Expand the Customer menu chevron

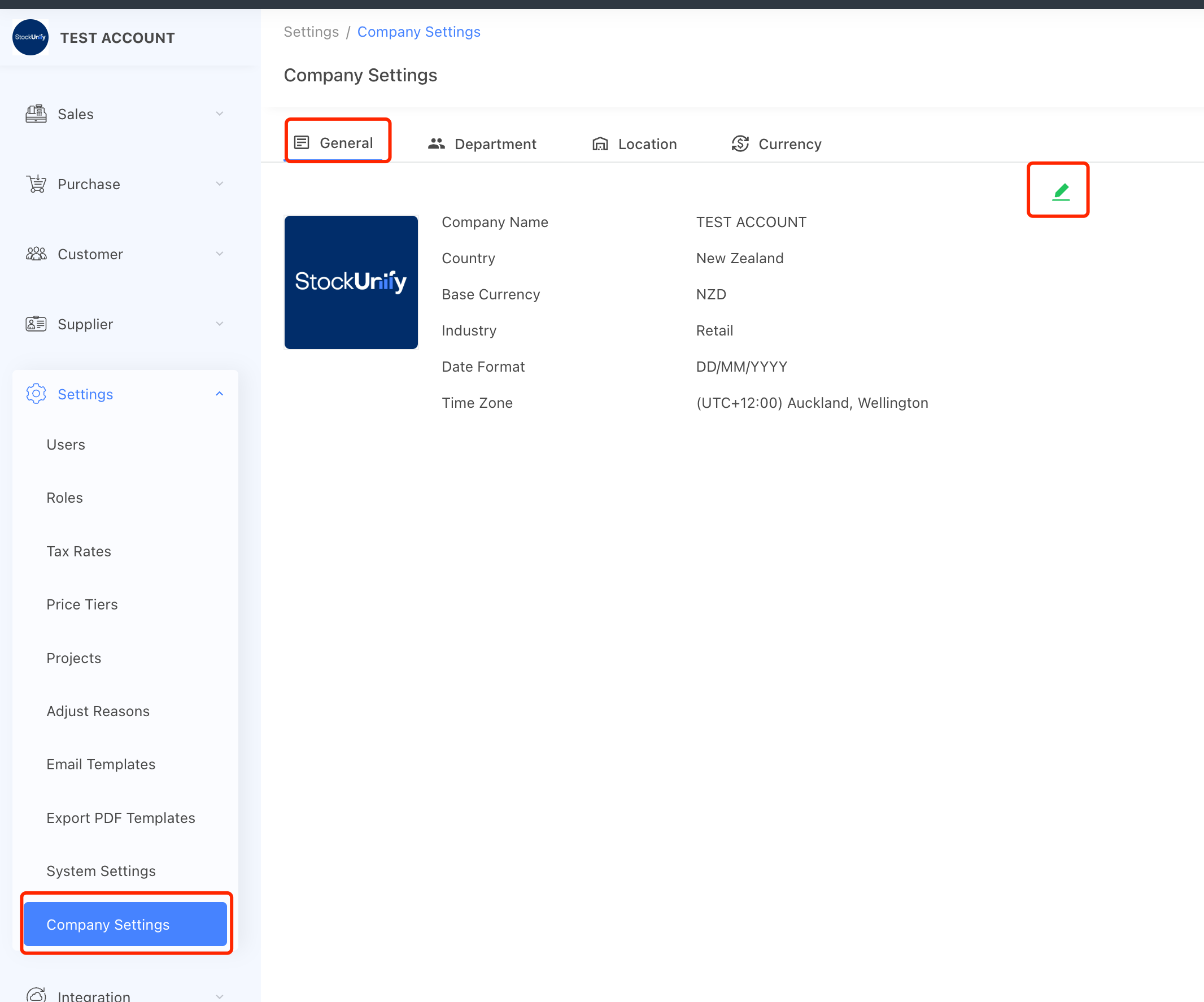tap(219, 254)
